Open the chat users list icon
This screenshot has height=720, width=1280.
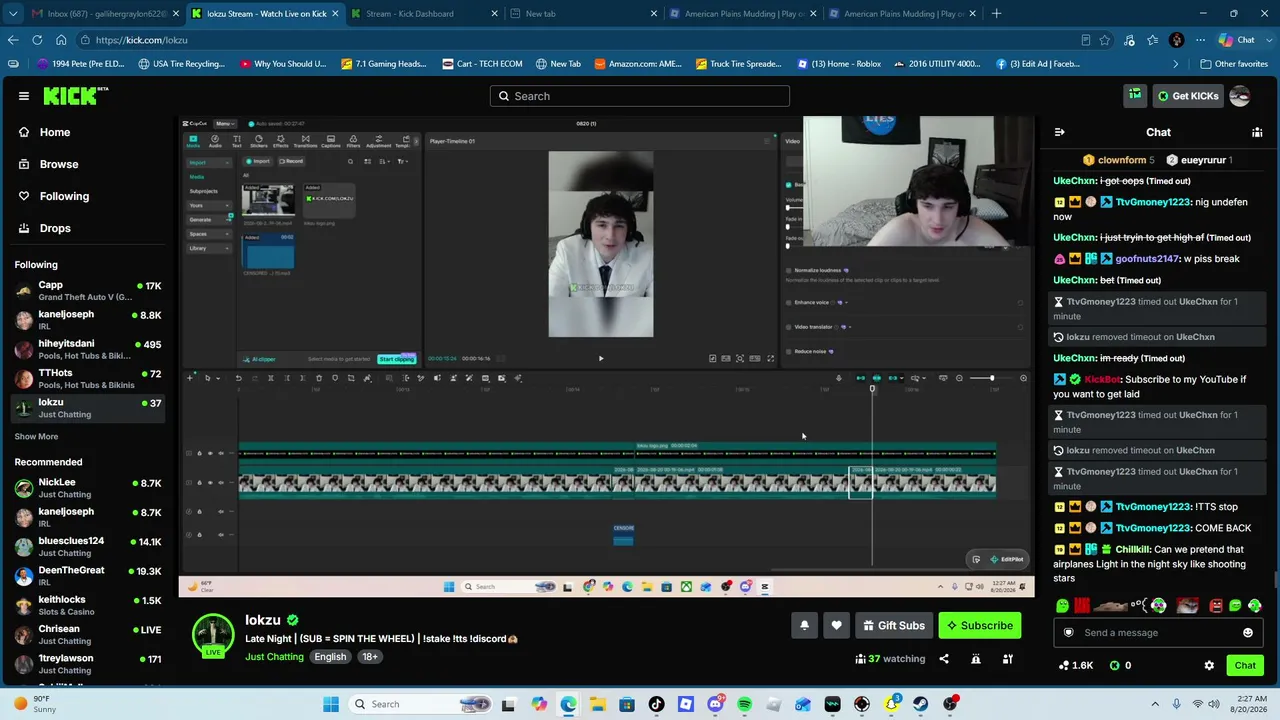click(x=1257, y=132)
